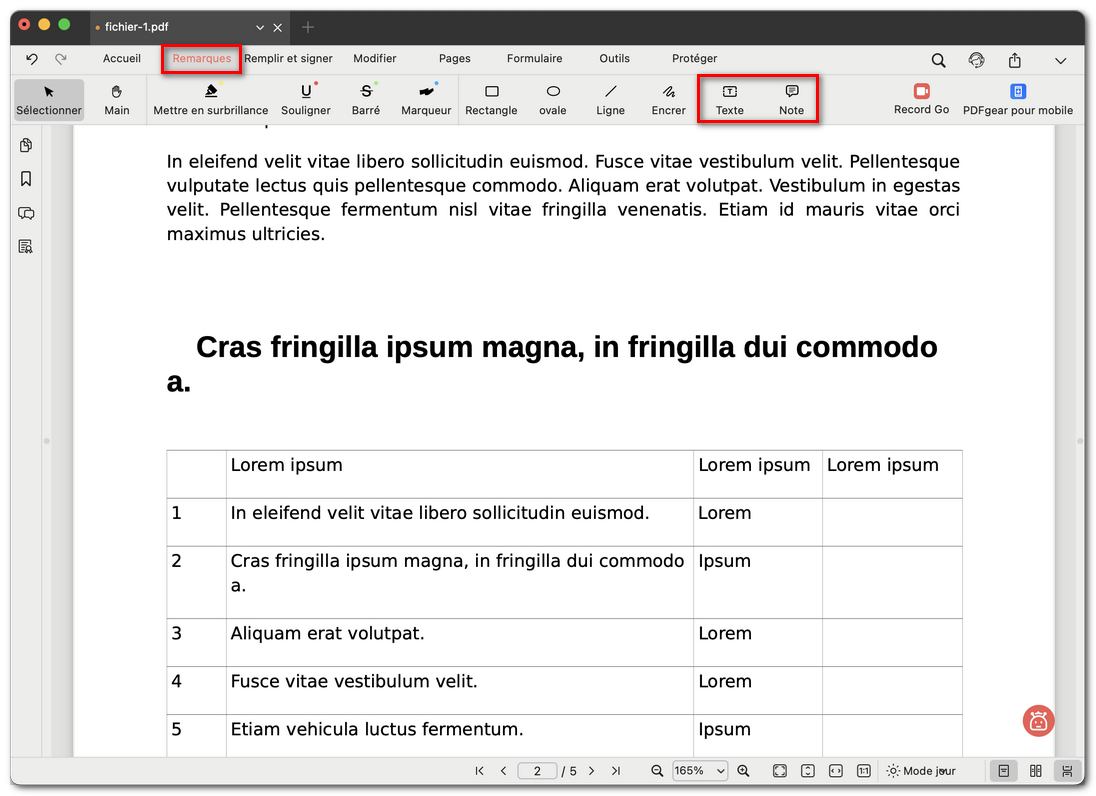This screenshot has height=796, width=1096.
Task: Switch to the Remarques ribbon tab
Action: tap(201, 59)
